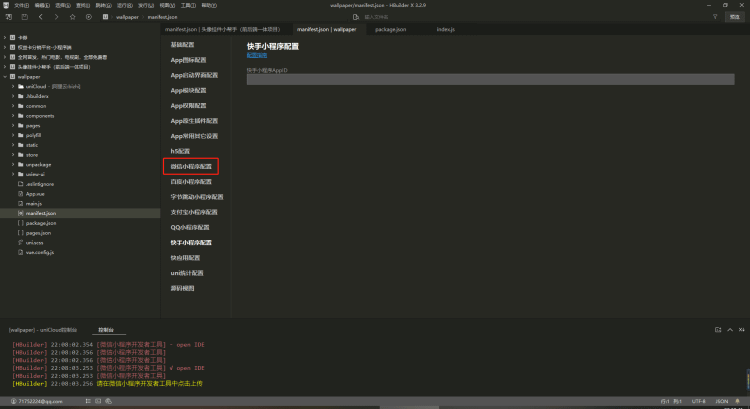
Task: Switch to manifest.json | wallpaper tab
Action: [327, 29]
